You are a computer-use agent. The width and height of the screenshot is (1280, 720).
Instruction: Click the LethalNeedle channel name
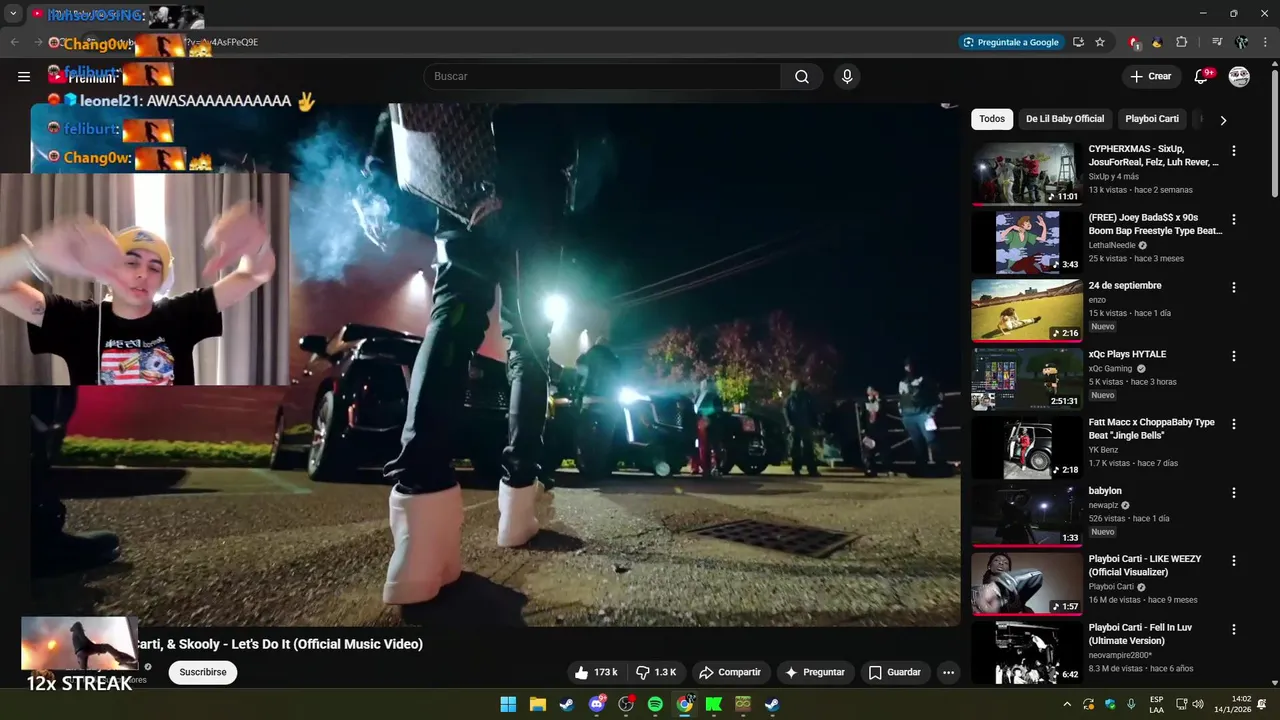click(x=1112, y=245)
